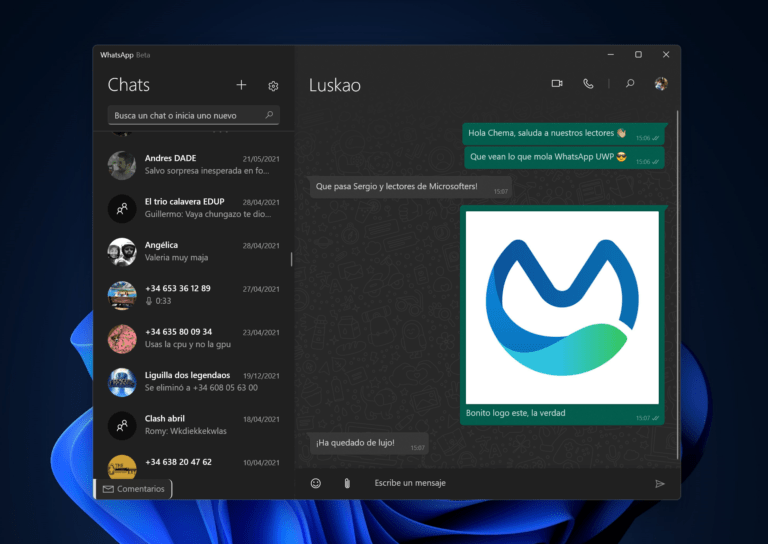Open settings gear in Chats header

tap(273, 86)
